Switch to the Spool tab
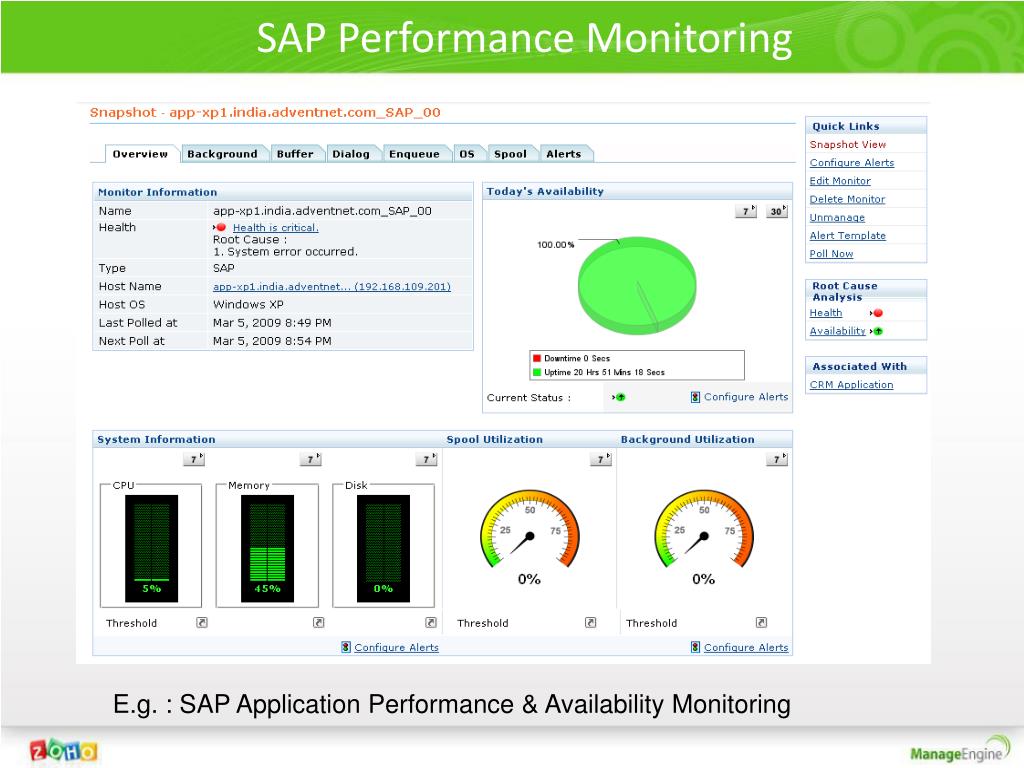The width and height of the screenshot is (1024, 768). click(x=510, y=154)
